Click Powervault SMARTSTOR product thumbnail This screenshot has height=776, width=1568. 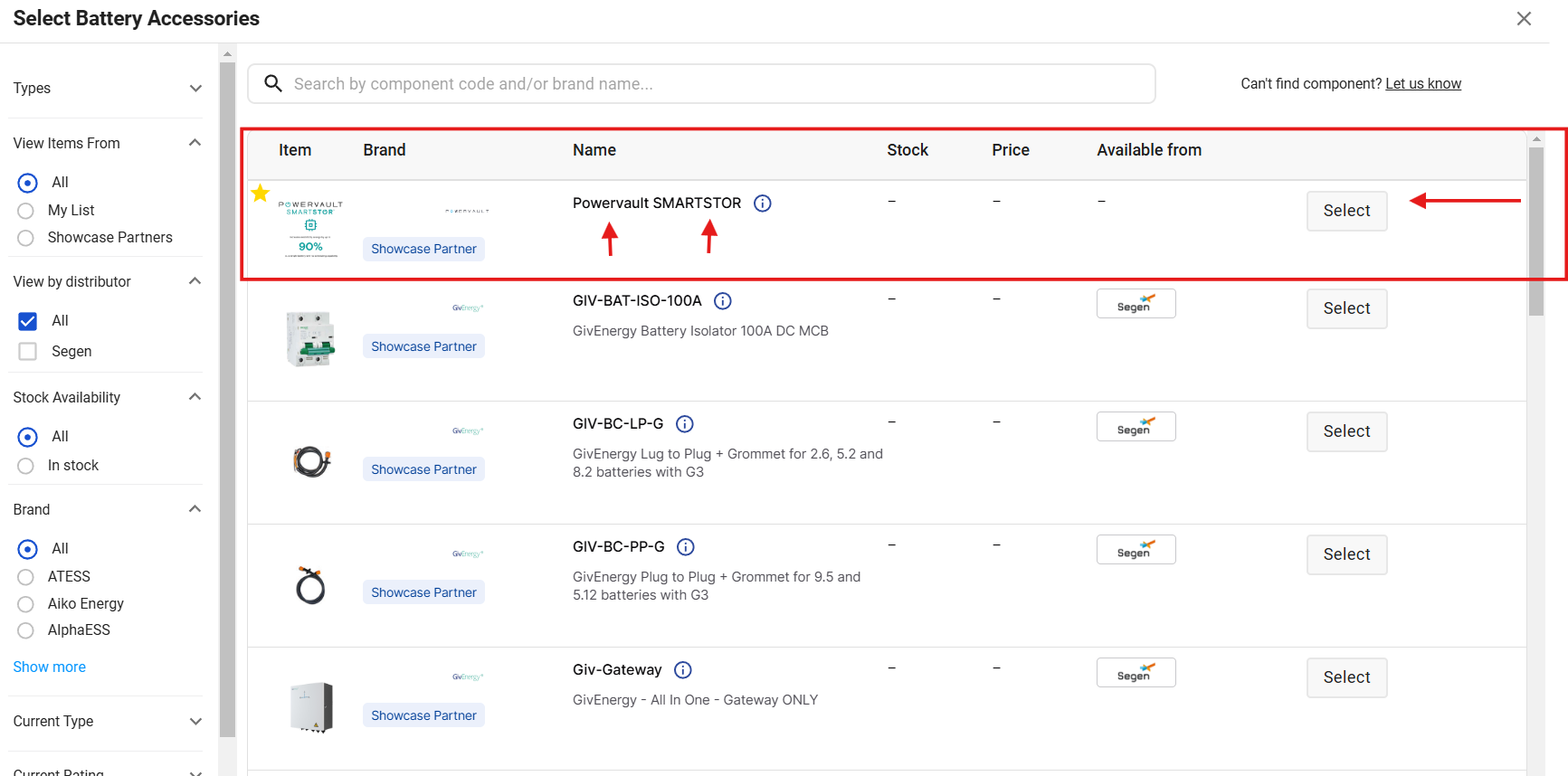310,229
